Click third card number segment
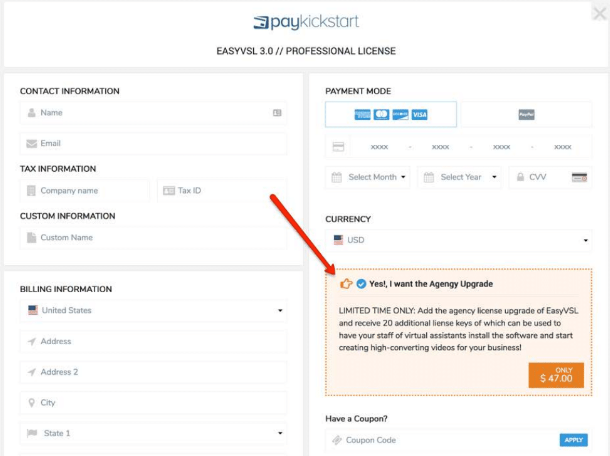This screenshot has height=456, width=610. tap(501, 147)
